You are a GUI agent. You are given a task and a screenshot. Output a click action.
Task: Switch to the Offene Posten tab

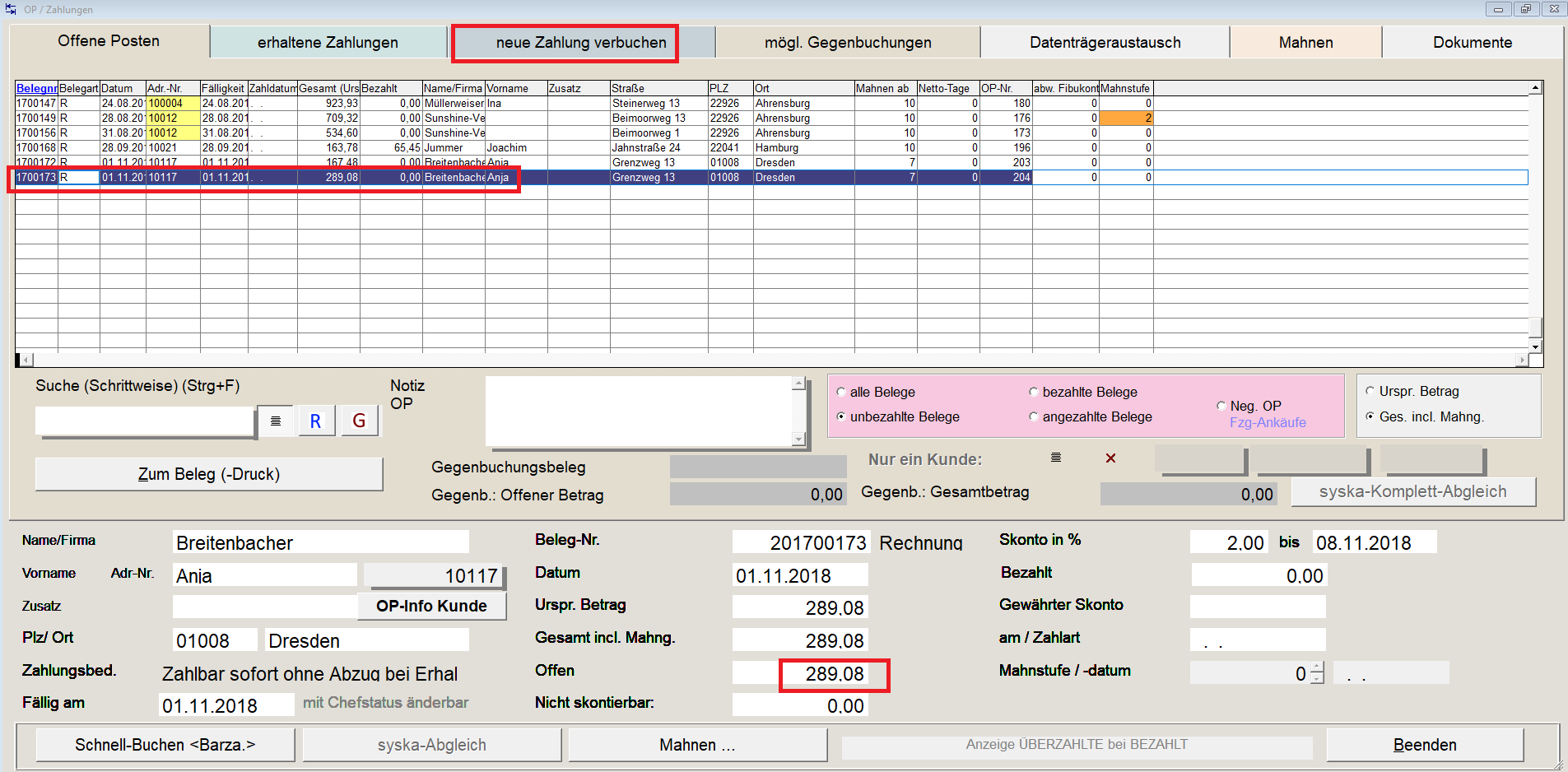click(109, 41)
